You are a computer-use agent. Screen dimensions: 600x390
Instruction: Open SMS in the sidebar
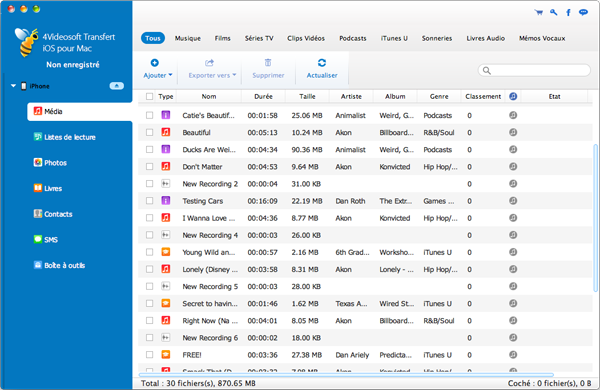click(x=46, y=240)
